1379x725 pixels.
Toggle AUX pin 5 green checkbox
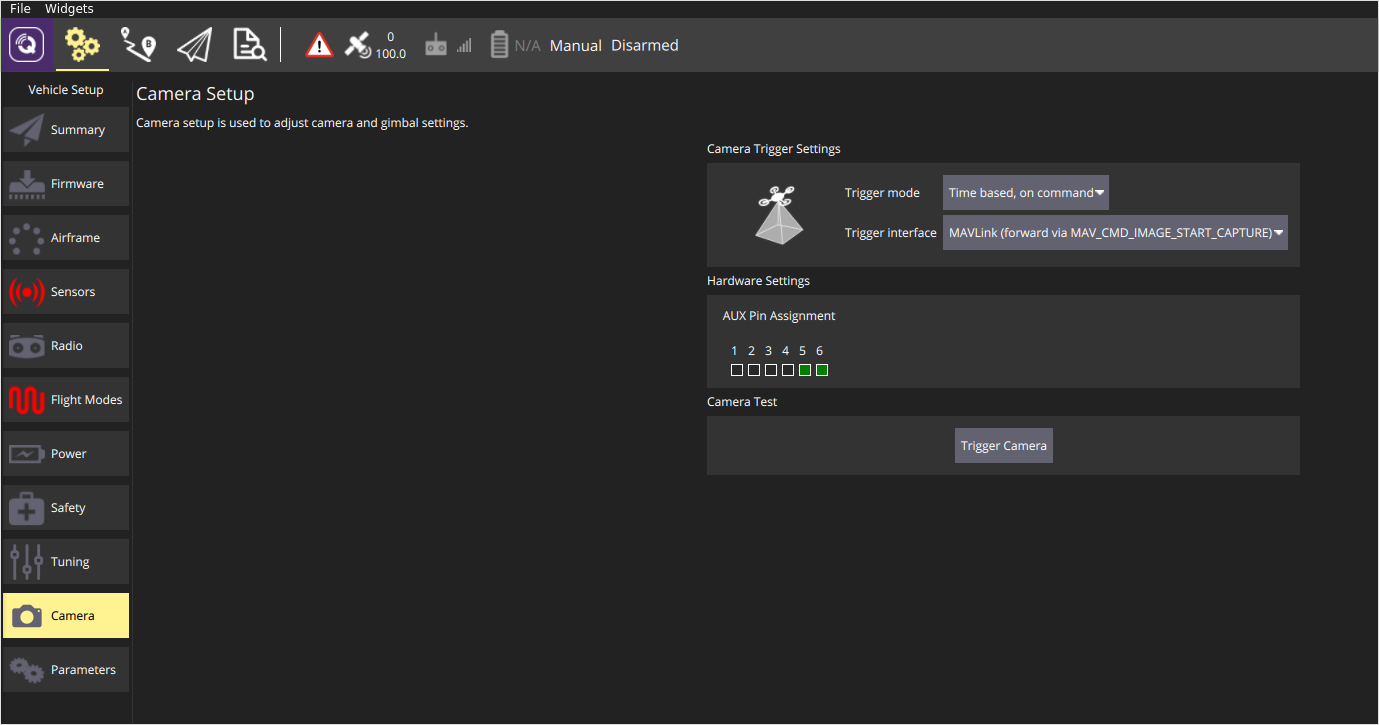coord(805,370)
